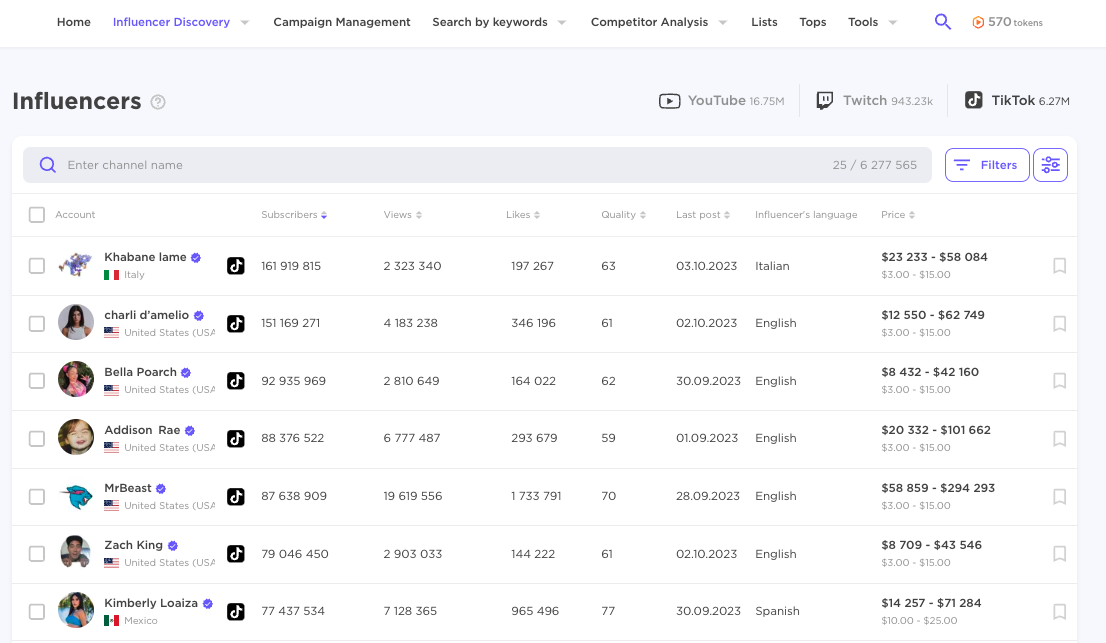The image size is (1106, 643).
Task: Open Addison Rae's profile link
Action: [x=142, y=430]
